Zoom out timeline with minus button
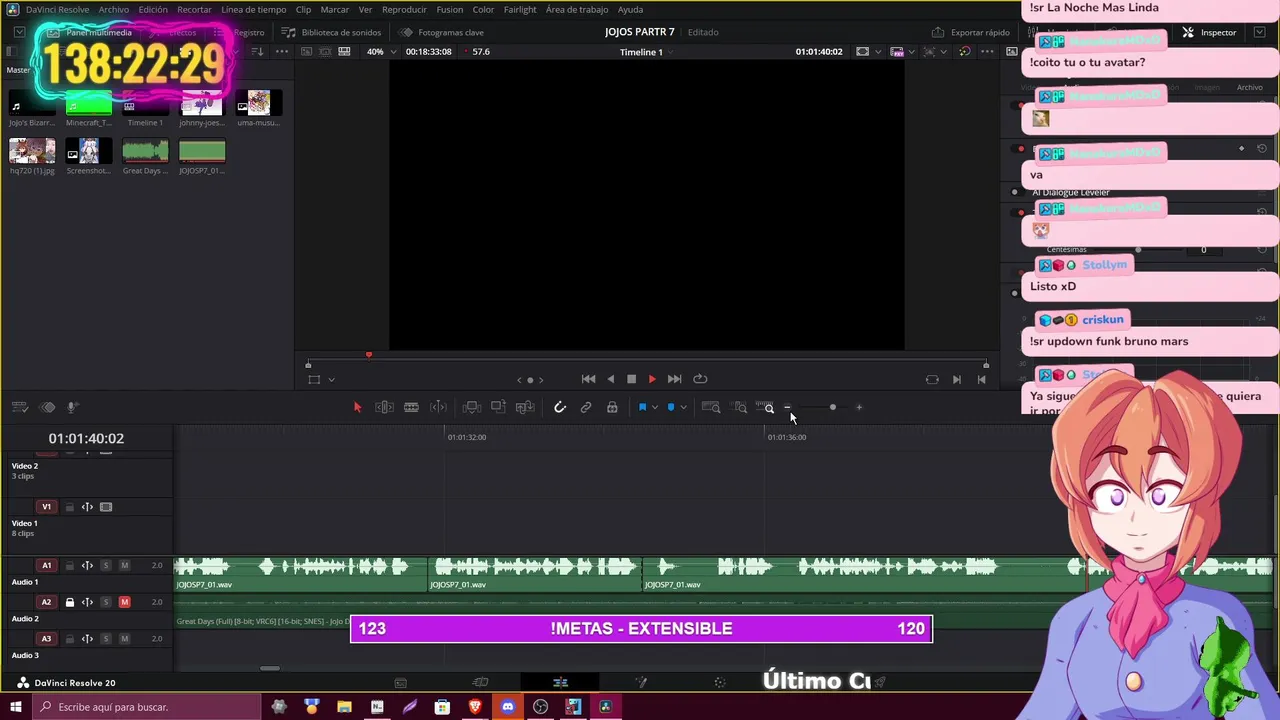Screen dimensions: 1280x720 787,407
